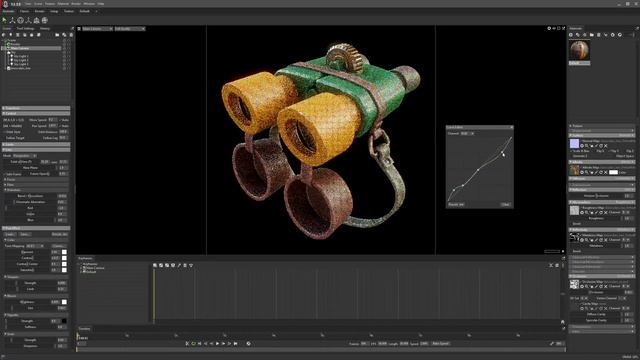This screenshot has width=640, height=360.
Task: Clear the Normal Map with X icon
Action: [606, 146]
